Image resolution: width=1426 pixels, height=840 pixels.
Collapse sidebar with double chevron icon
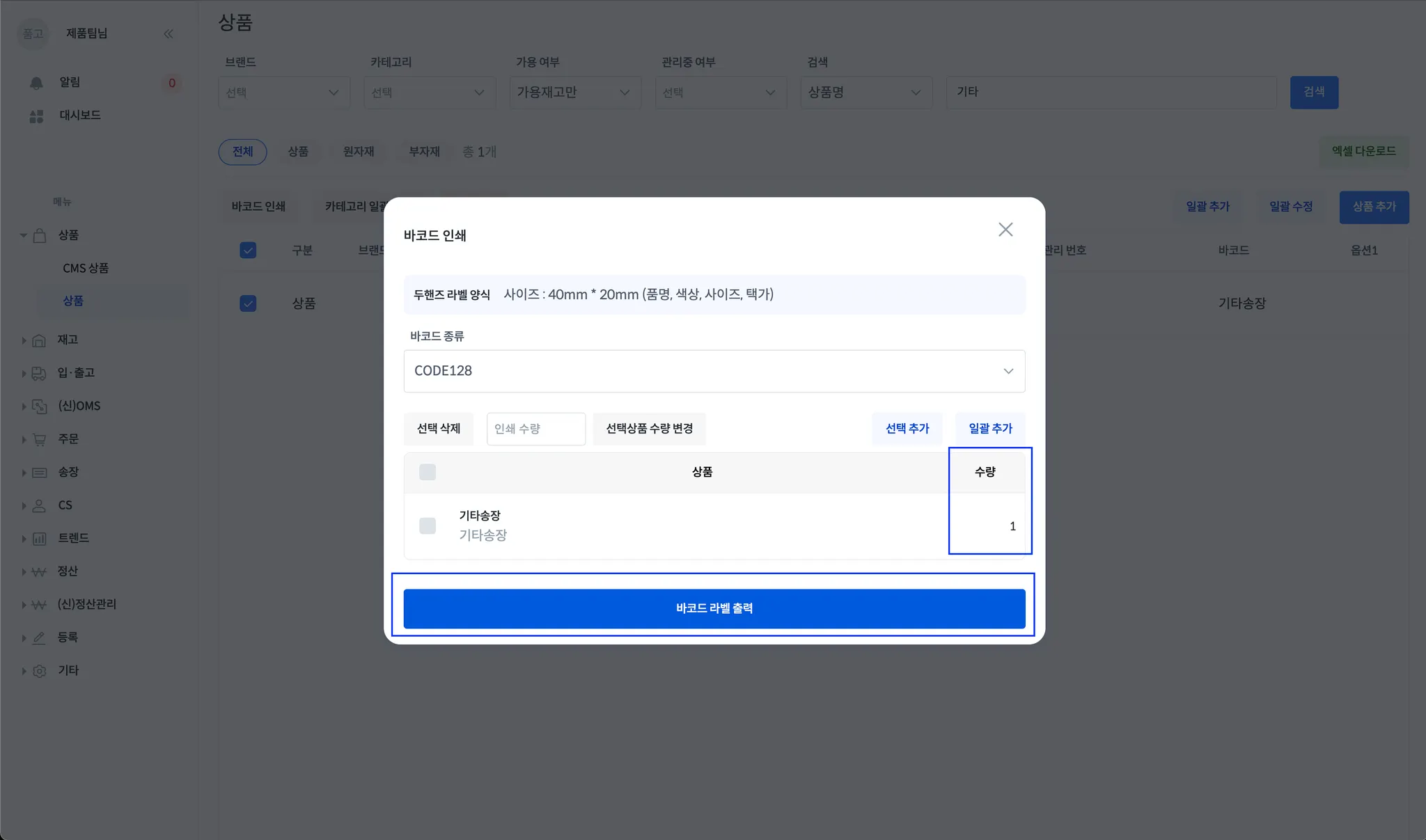point(169,34)
